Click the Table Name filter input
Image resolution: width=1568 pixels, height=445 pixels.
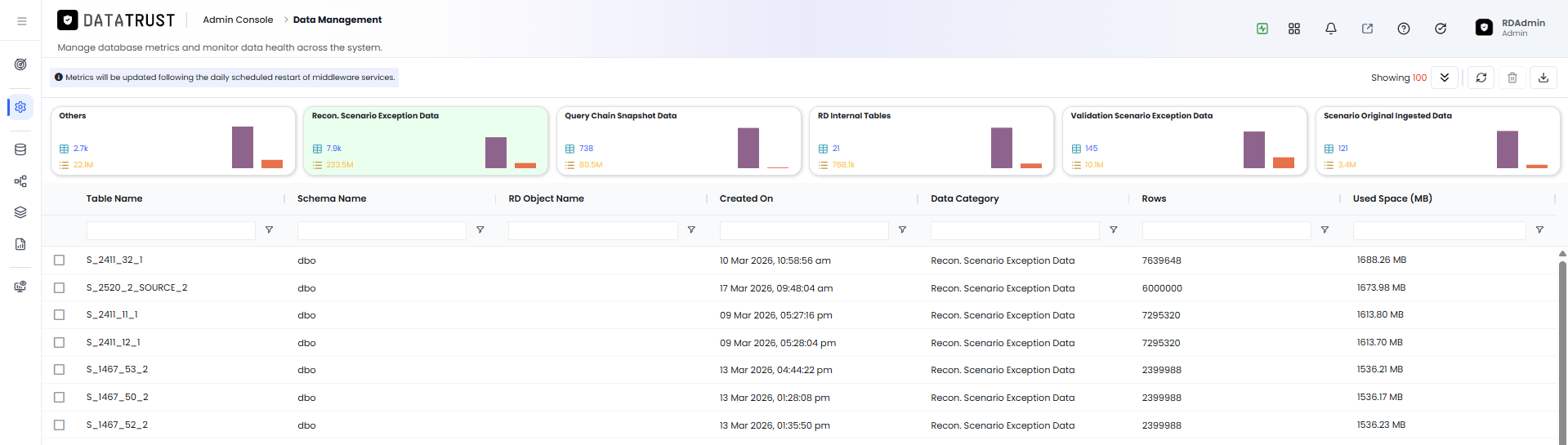click(x=171, y=230)
